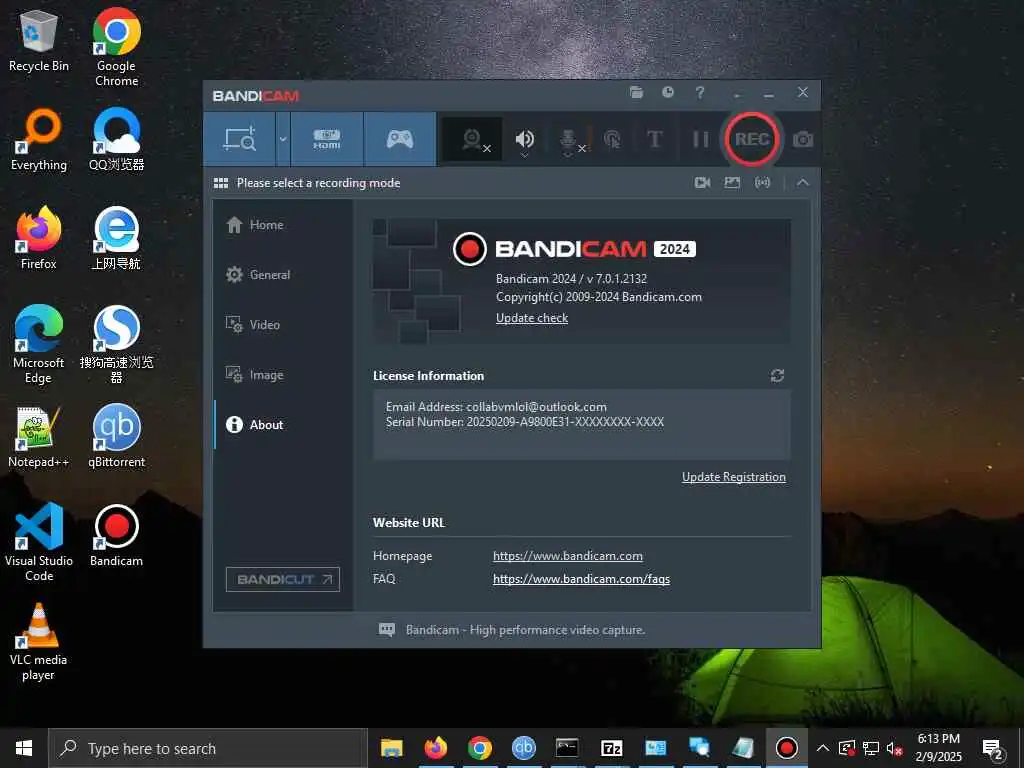Image resolution: width=1024 pixels, height=768 pixels.
Task: Open the Video settings tab
Action: point(283,325)
